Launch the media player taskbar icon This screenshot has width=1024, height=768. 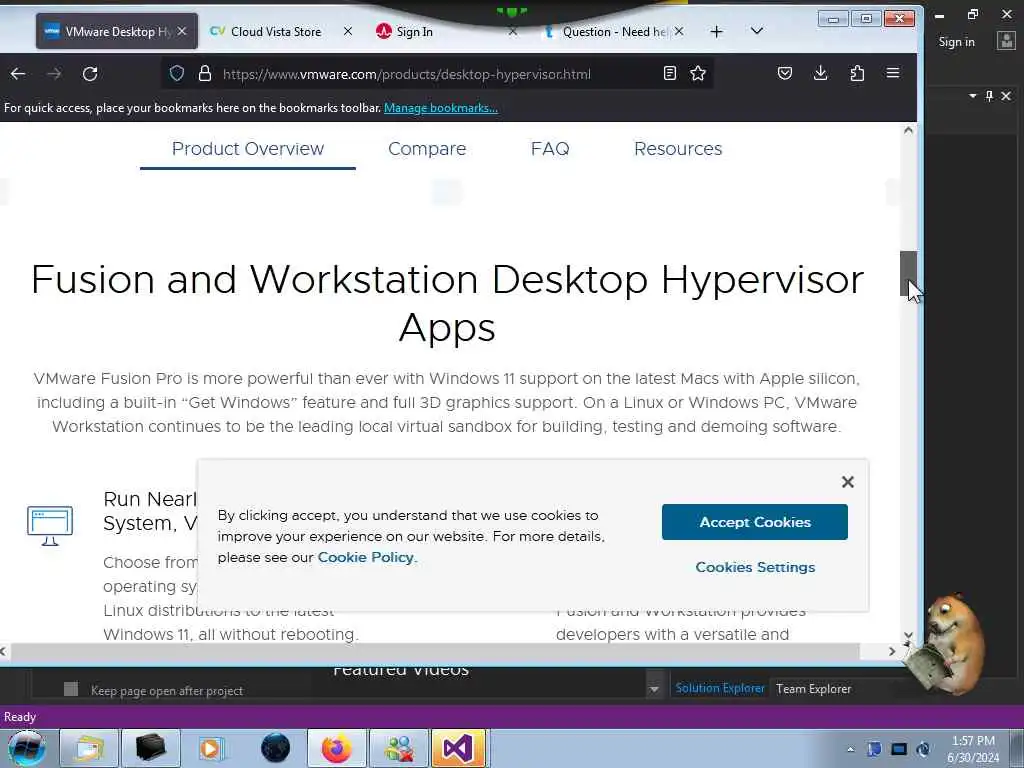pyautogui.click(x=212, y=748)
